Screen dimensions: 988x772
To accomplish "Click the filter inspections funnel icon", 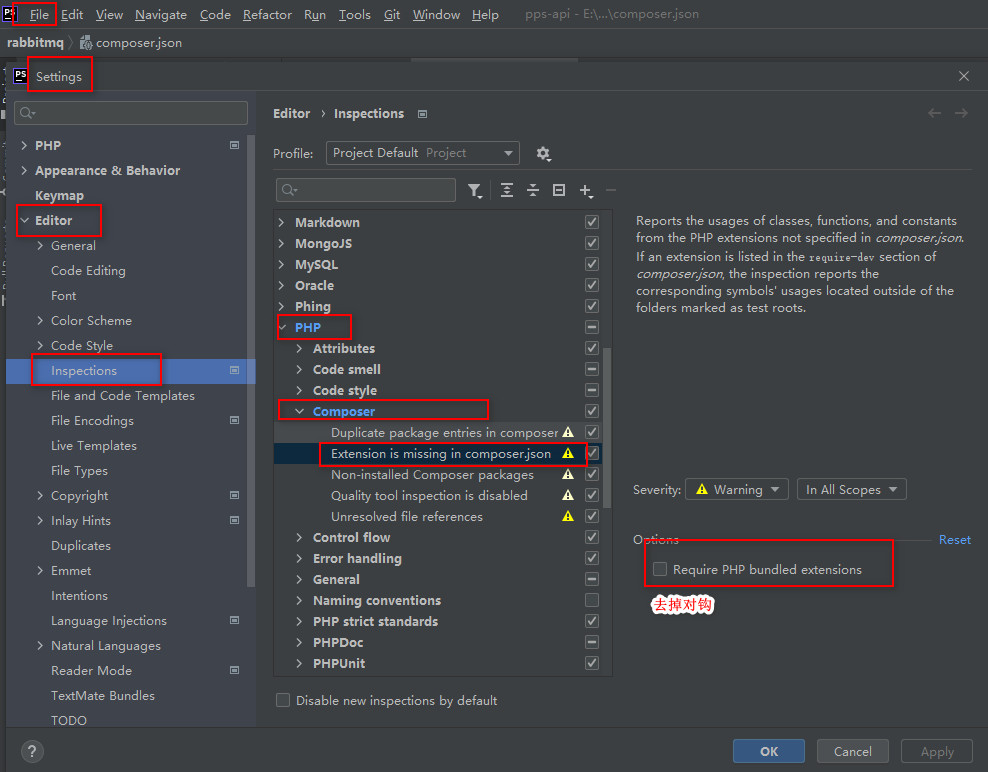I will click(475, 190).
